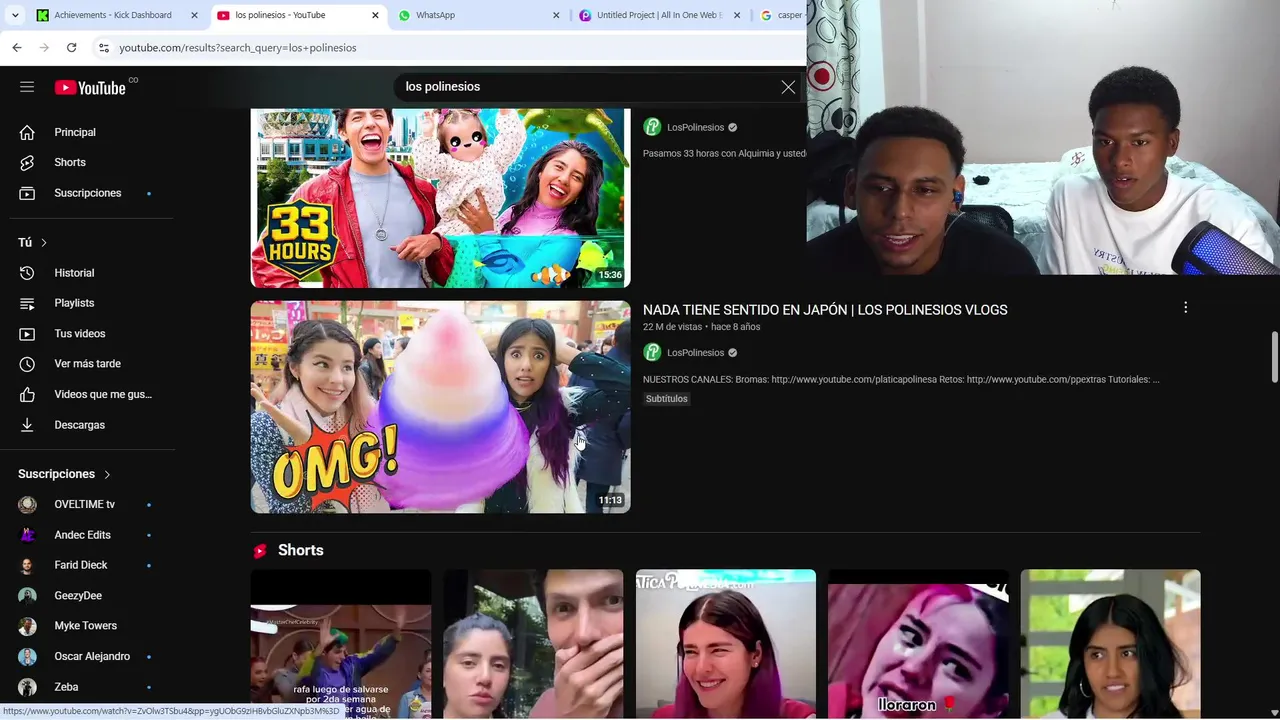
Task: Click '22 M de vistas' metadata text
Action: tap(672, 327)
